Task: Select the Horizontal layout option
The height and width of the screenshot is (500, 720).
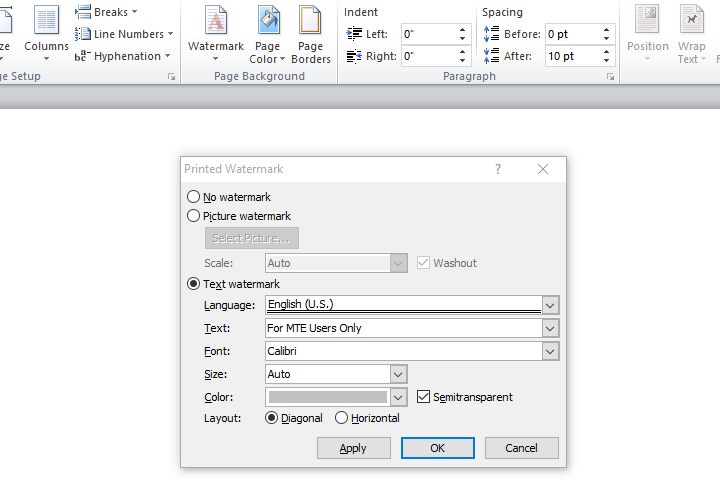Action: click(x=341, y=418)
